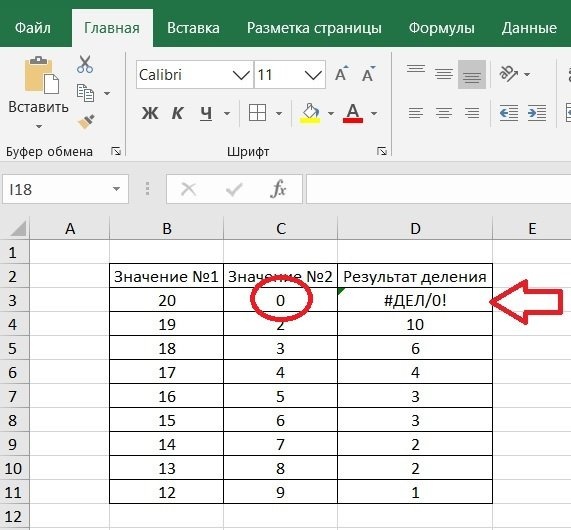
Task: Click the Cut scissors icon
Action: [x=85, y=64]
